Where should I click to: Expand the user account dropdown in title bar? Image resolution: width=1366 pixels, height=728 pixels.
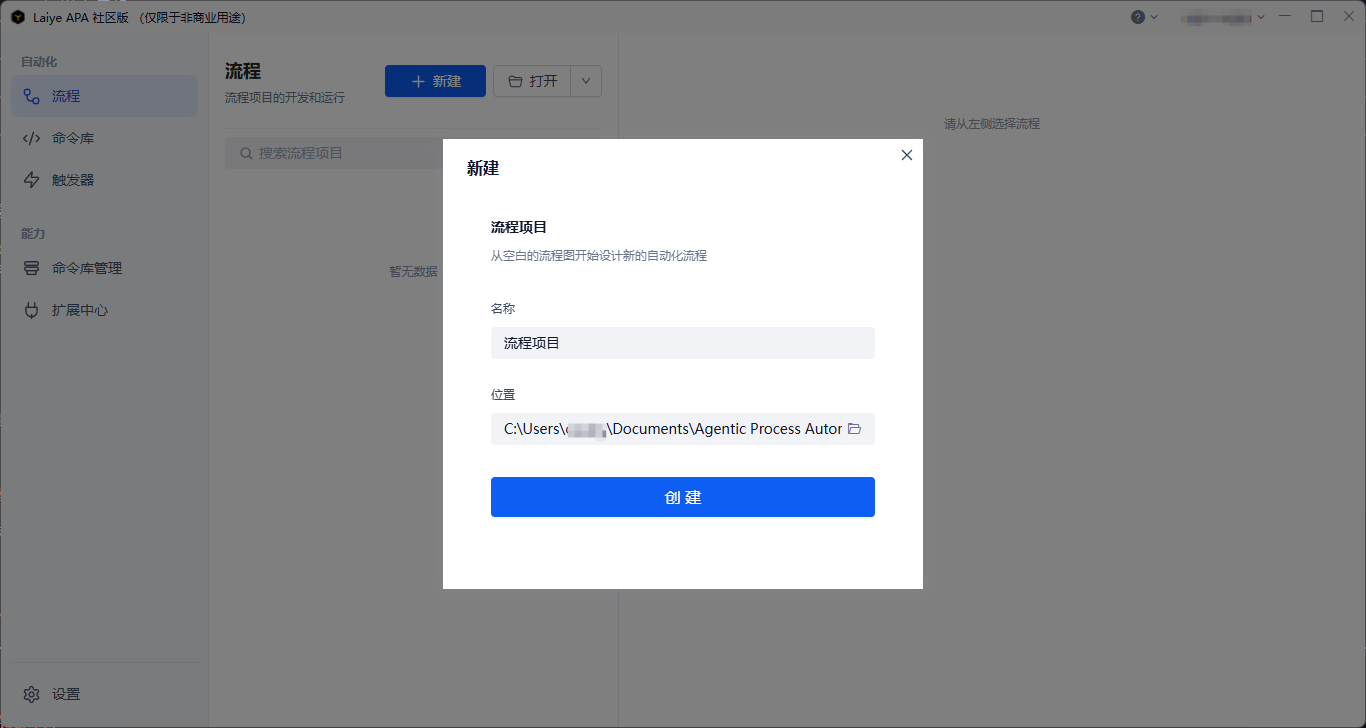(1261, 17)
